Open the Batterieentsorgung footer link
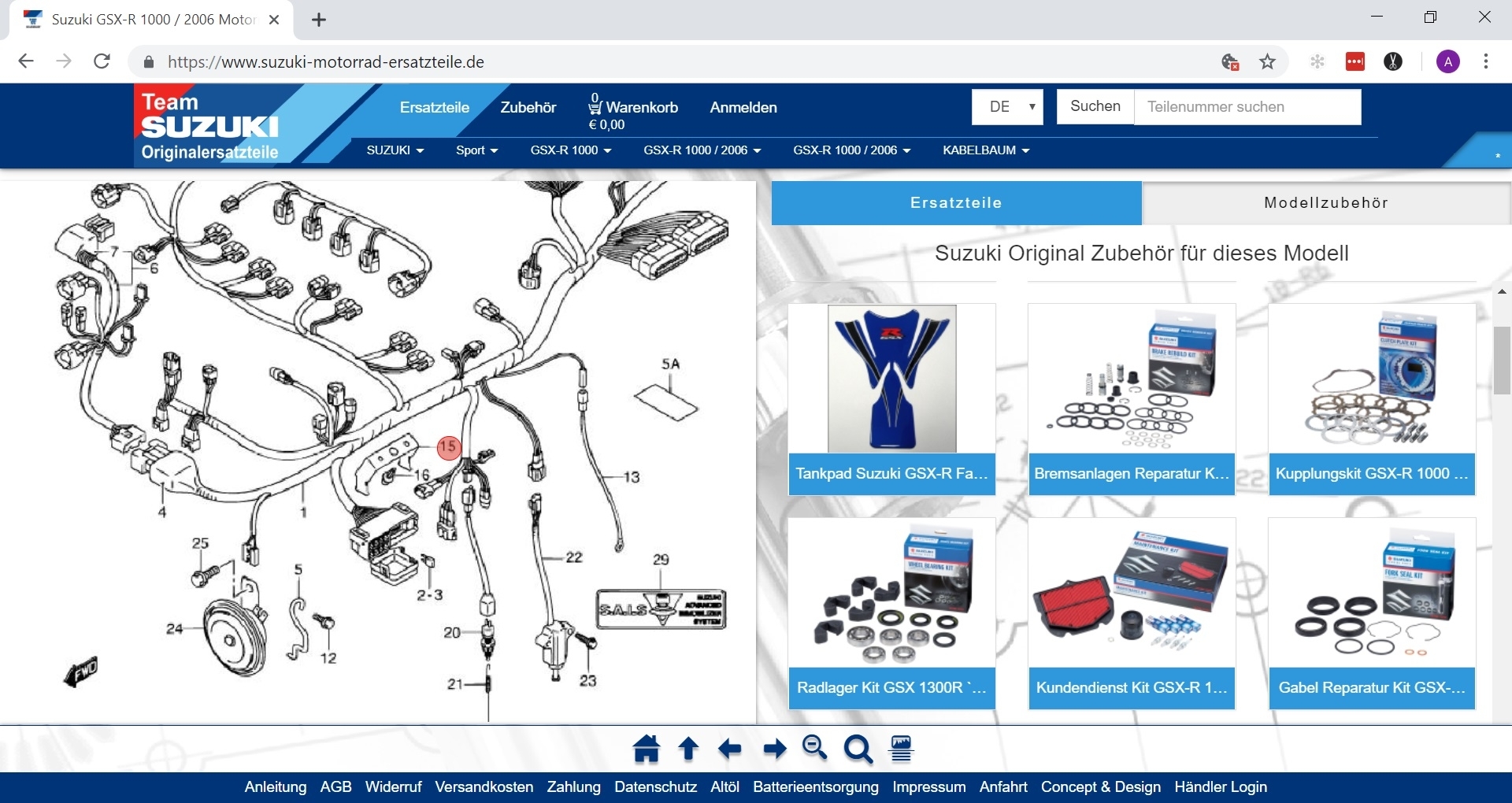Image resolution: width=1512 pixels, height=803 pixels. click(x=816, y=787)
